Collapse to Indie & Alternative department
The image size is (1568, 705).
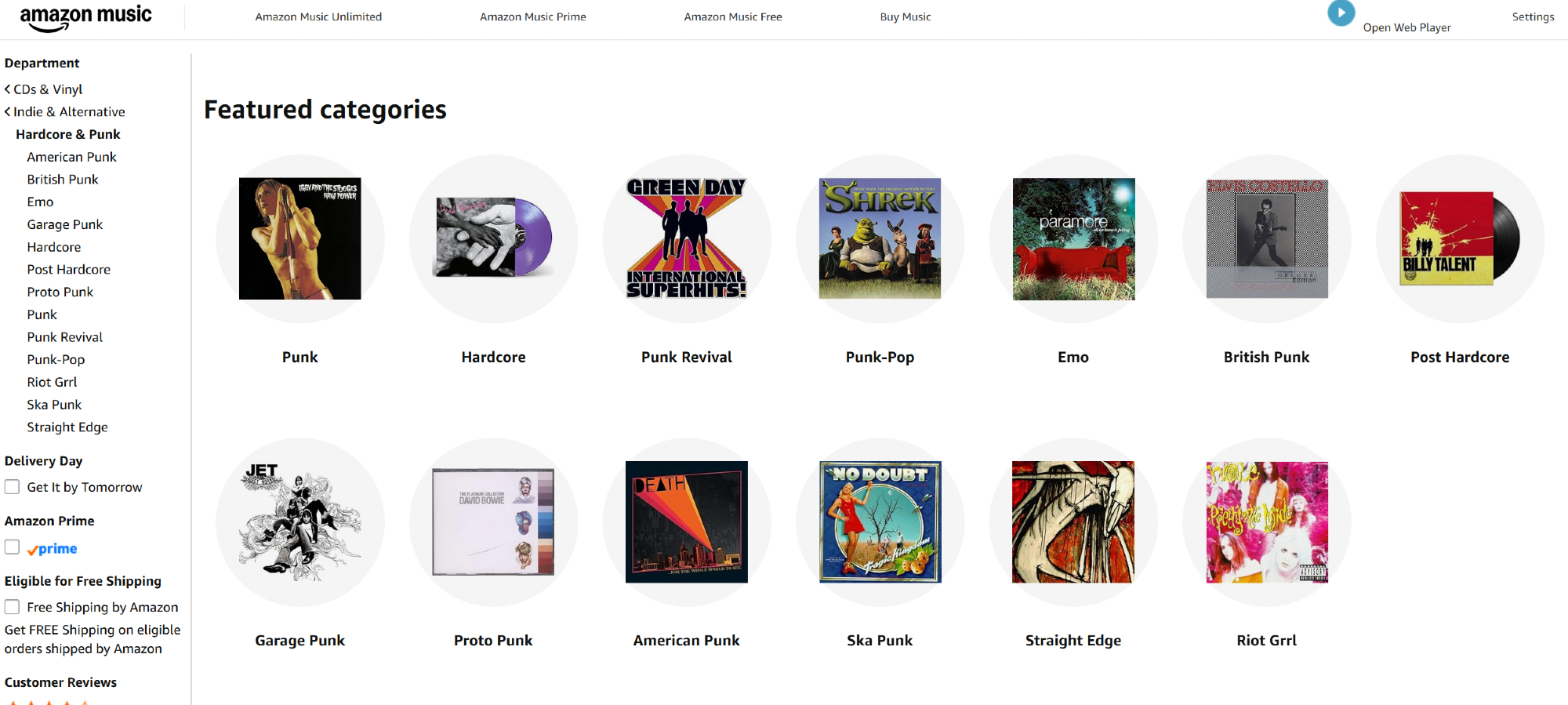point(65,112)
